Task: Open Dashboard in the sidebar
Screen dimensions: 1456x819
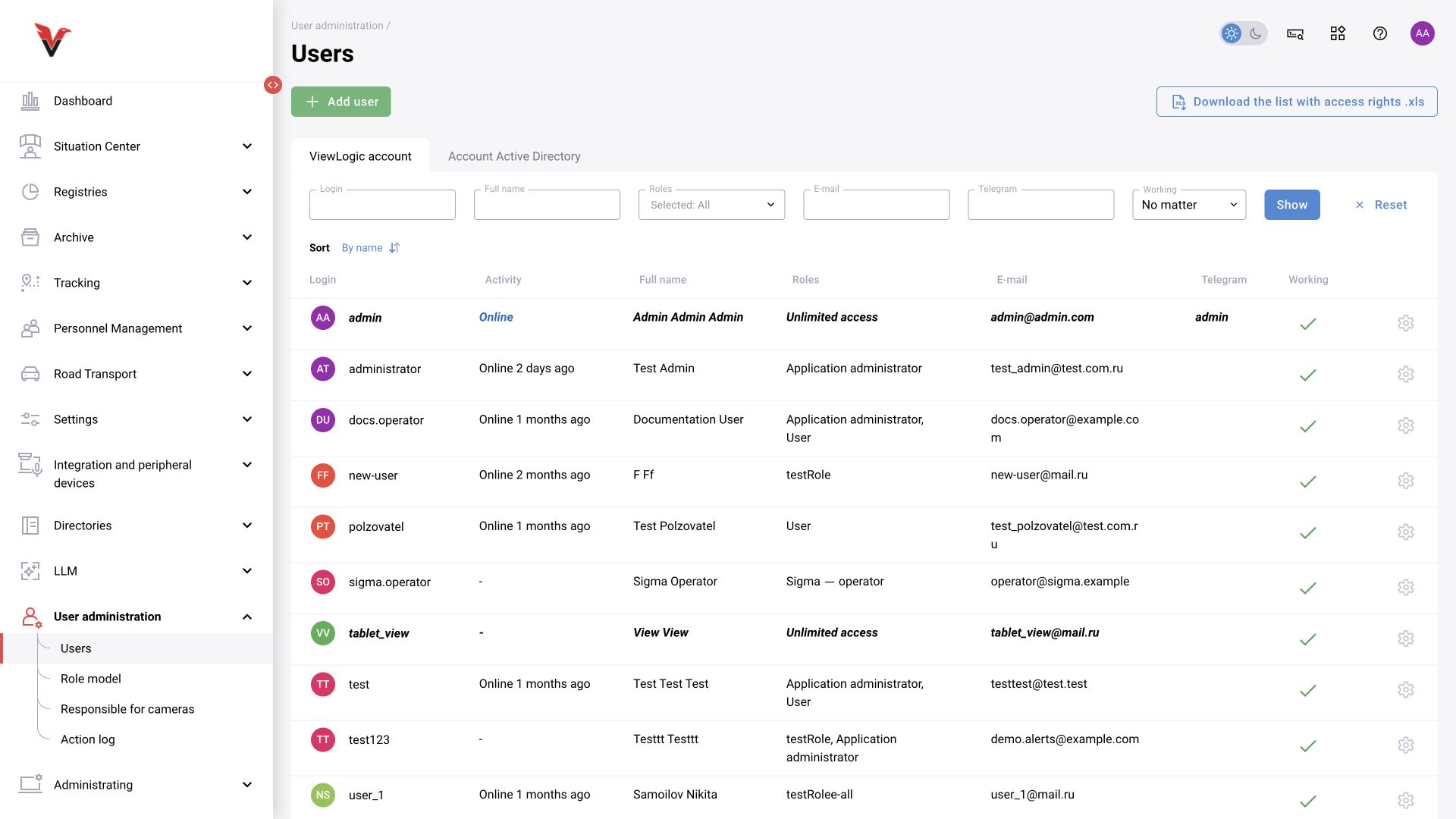Action: pyautogui.click(x=136, y=101)
